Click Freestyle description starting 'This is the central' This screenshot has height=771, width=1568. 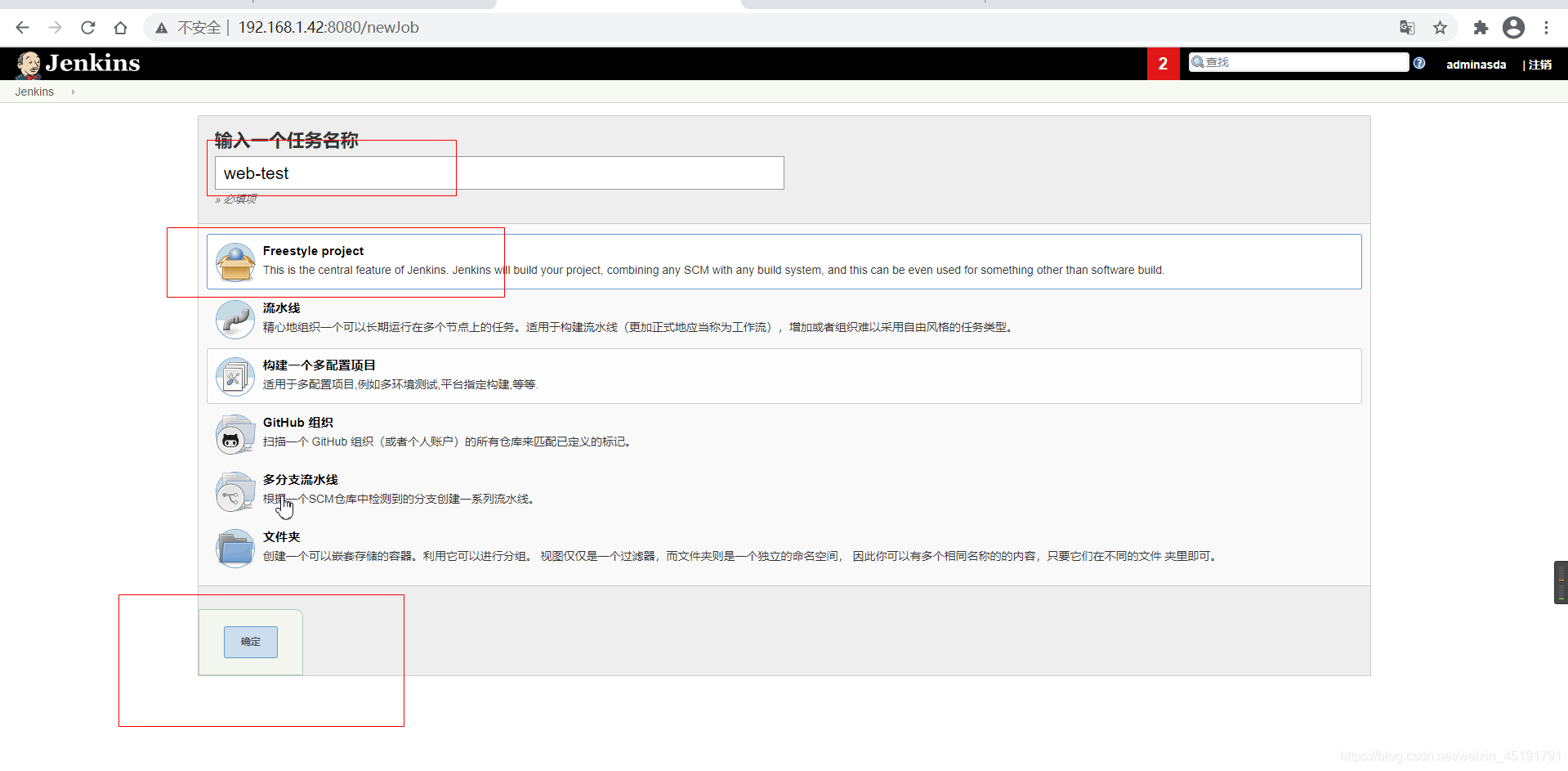tap(713, 270)
